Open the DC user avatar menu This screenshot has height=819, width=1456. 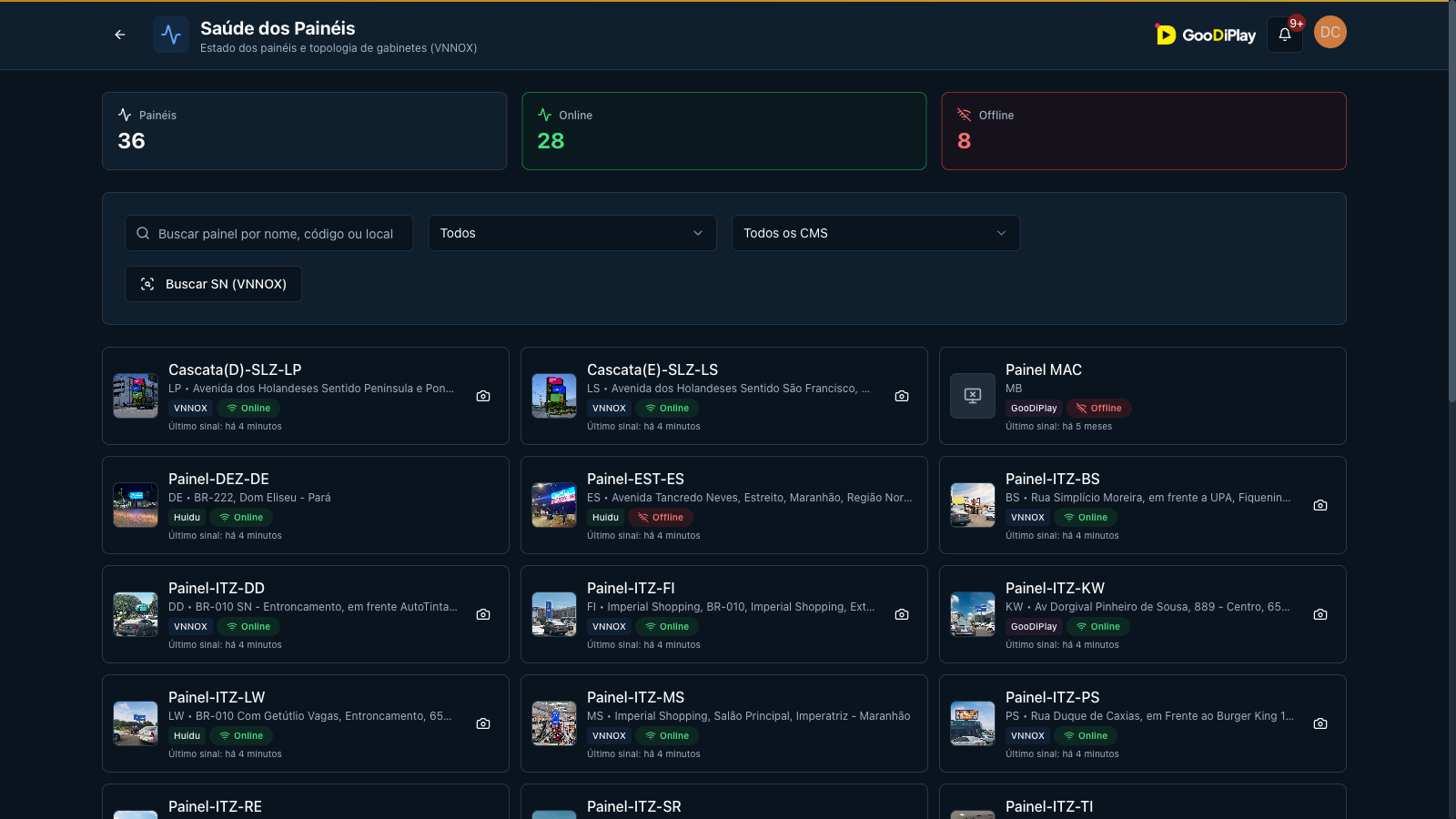pos(1330,33)
